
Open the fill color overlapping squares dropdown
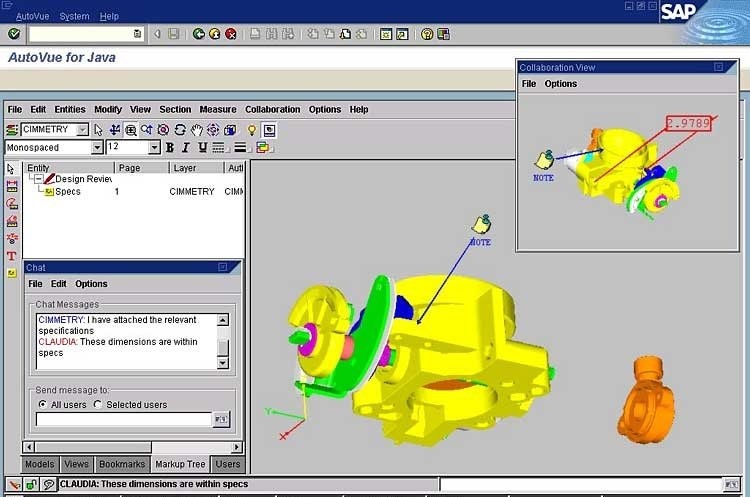(264, 148)
